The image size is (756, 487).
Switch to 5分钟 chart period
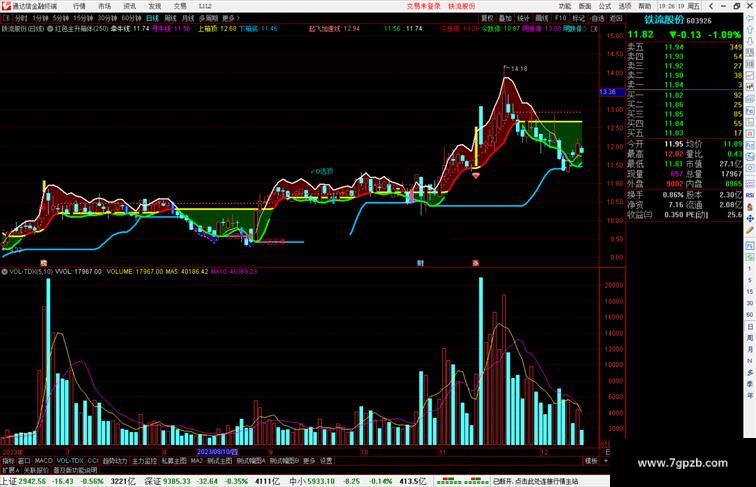point(61,18)
